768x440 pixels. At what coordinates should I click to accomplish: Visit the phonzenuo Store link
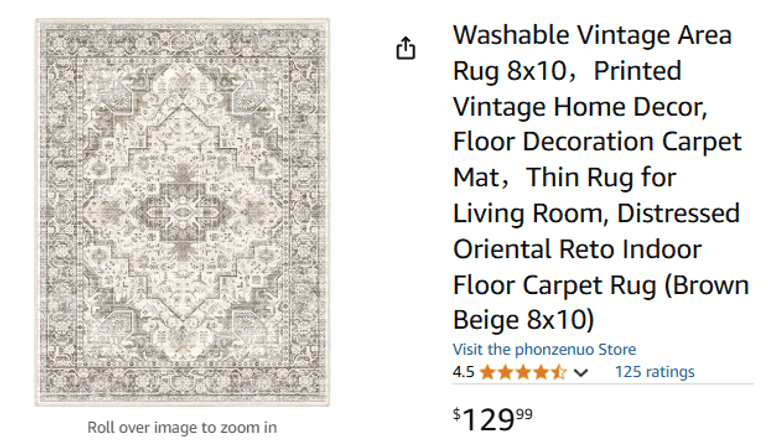[544, 349]
